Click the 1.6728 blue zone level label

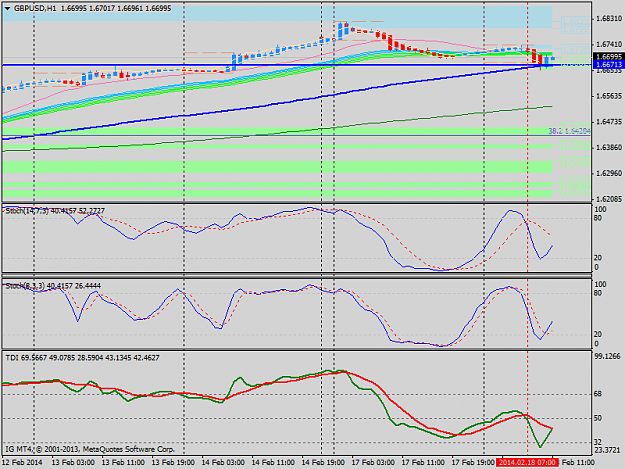575,49
